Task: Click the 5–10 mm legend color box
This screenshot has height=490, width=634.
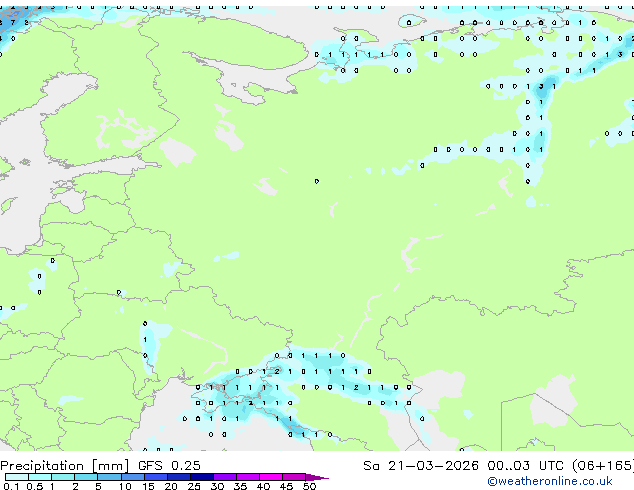Action: pyautogui.click(x=109, y=477)
